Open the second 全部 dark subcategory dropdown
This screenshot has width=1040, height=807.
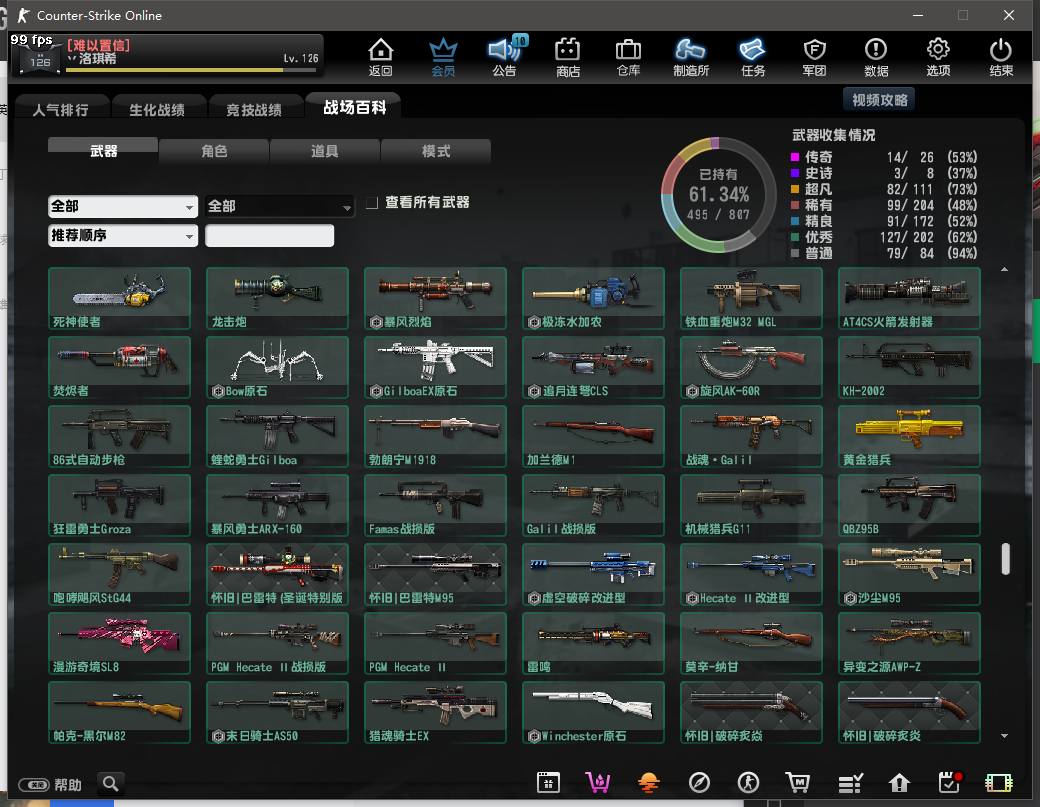279,206
